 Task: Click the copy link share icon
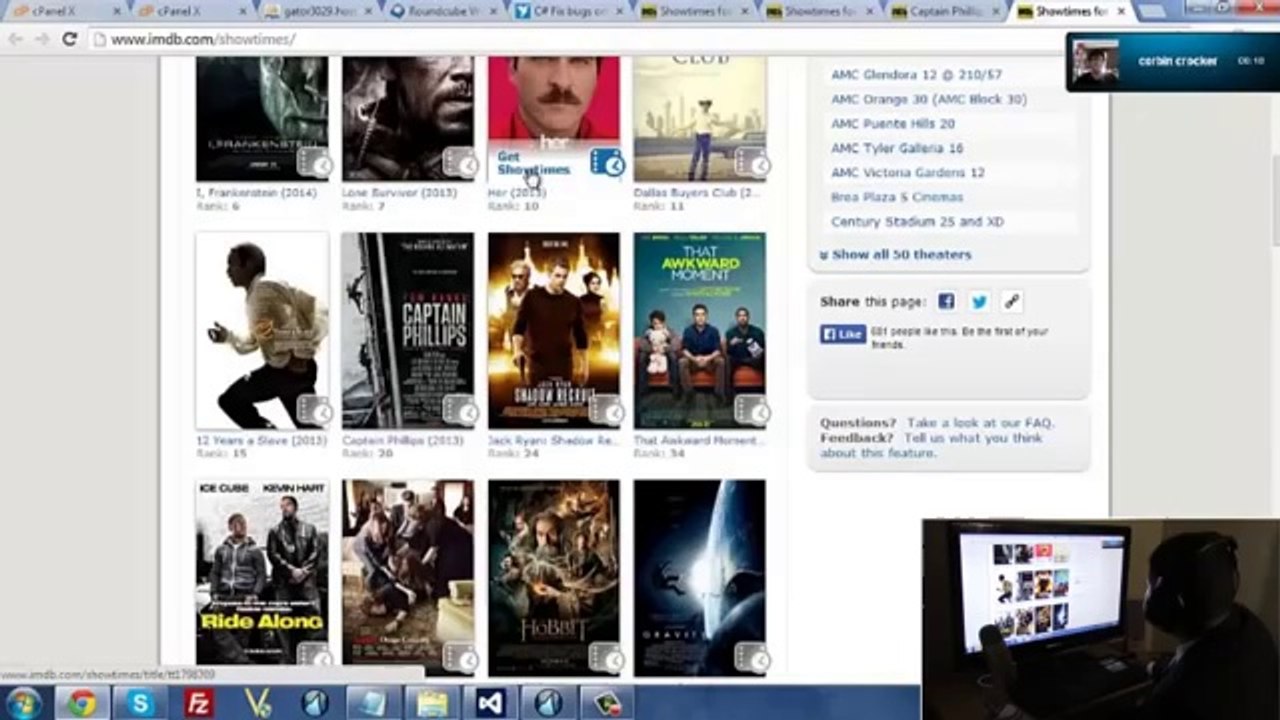[1012, 301]
